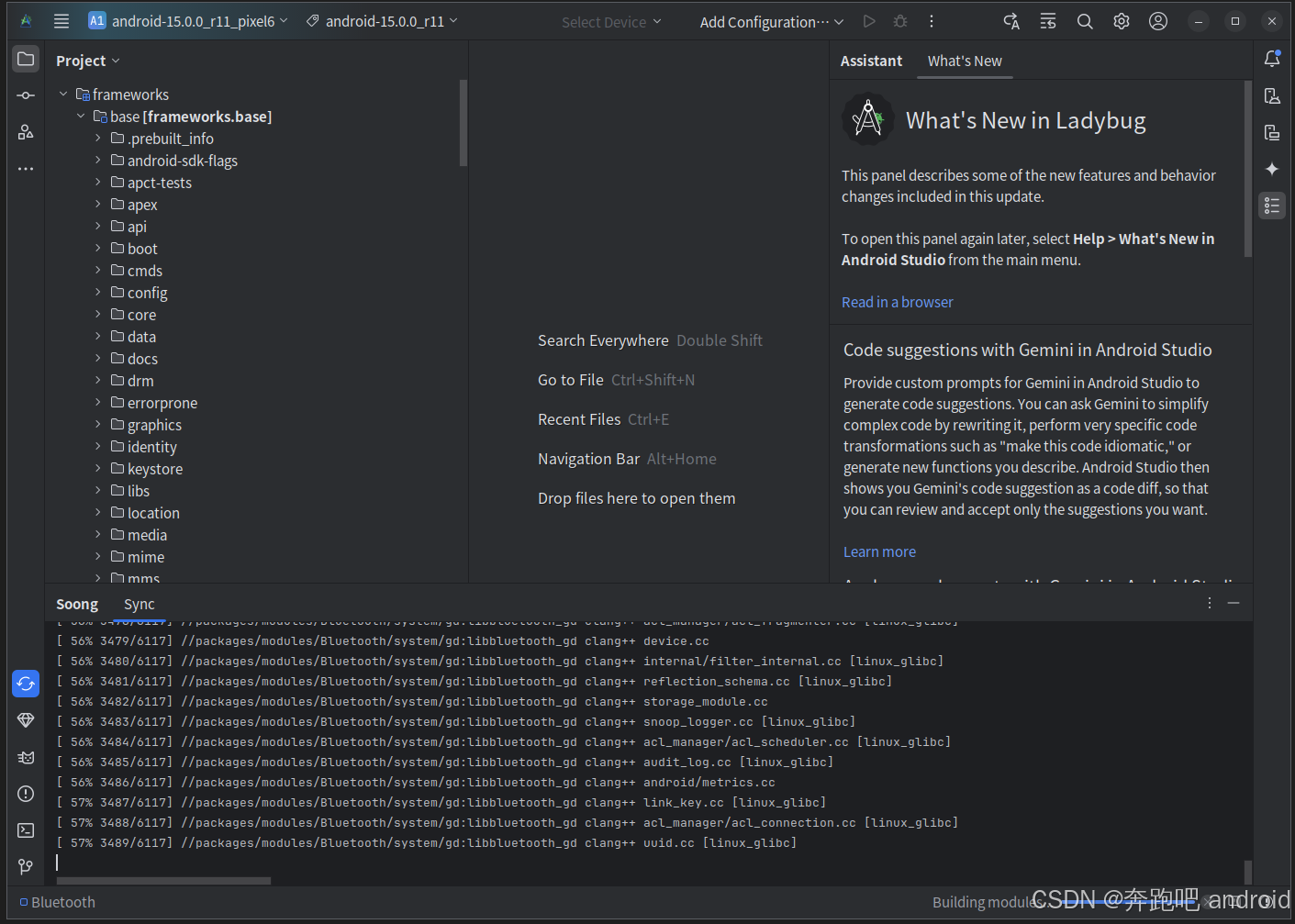Expand the core folder
The height and width of the screenshot is (924, 1295).
(x=98, y=314)
